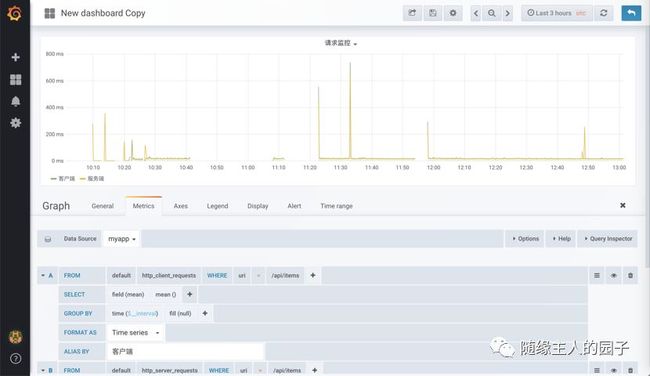This screenshot has width=650, height=376.
Task: Expand the Options section
Action: tap(525, 239)
